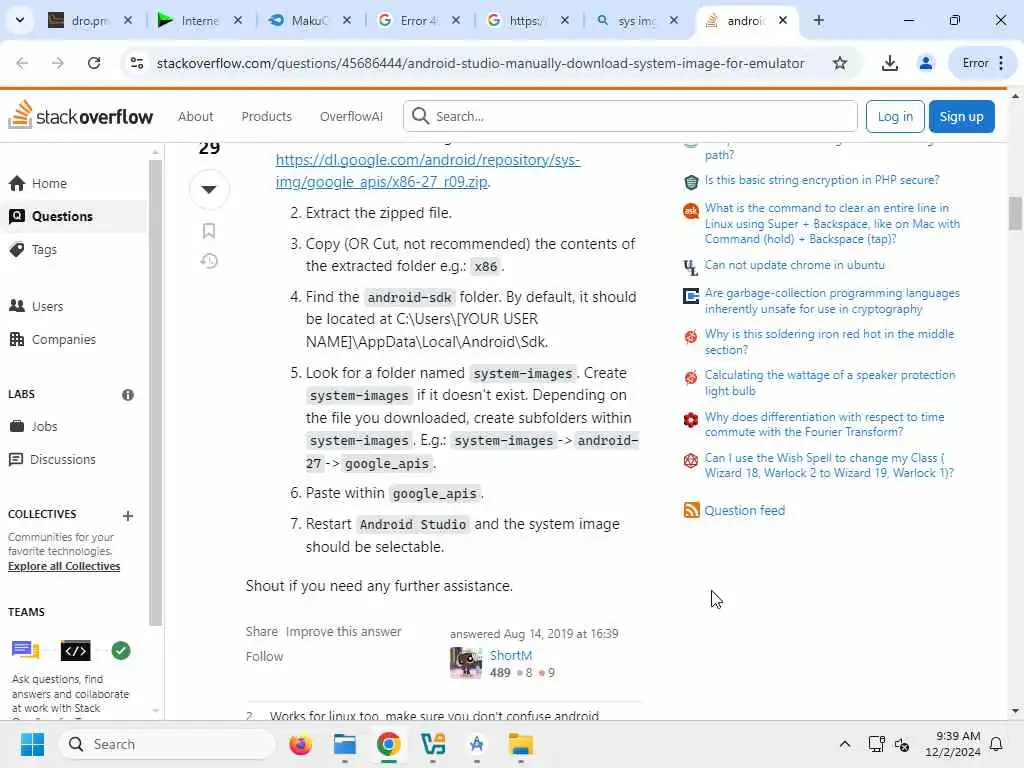Click the About link in header
Viewport: 1024px width, 768px height.
[x=196, y=116]
